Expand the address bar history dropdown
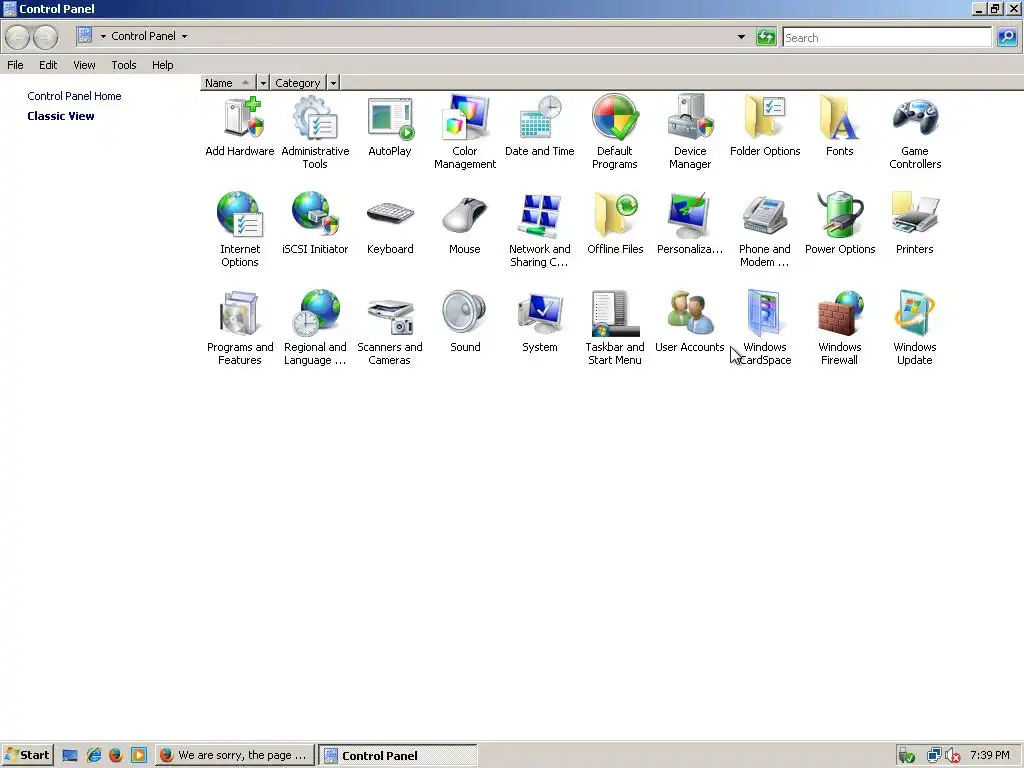Viewport: 1024px width, 768px height. pos(741,37)
